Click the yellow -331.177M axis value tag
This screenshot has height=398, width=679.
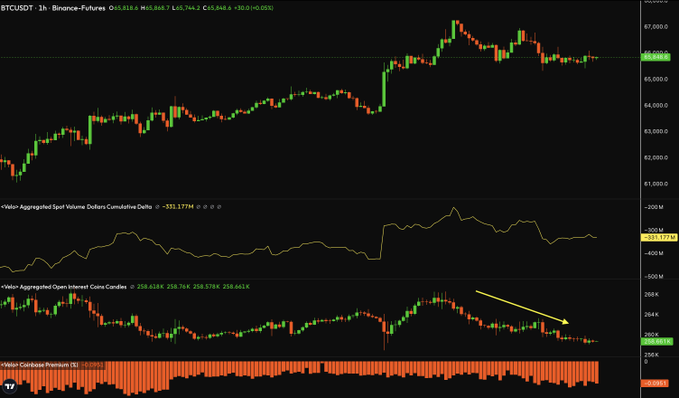658,237
